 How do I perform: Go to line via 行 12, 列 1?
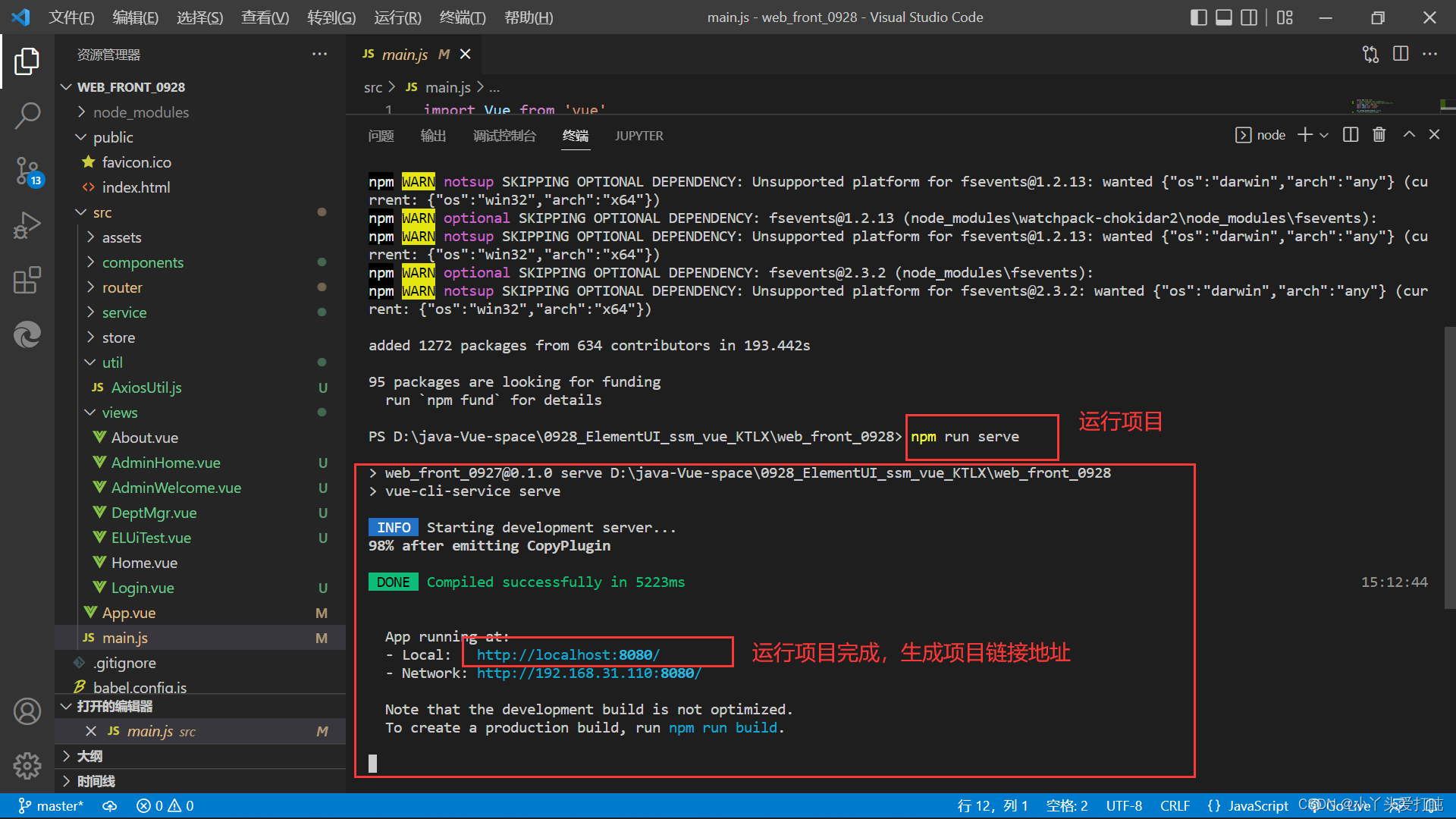click(x=992, y=806)
